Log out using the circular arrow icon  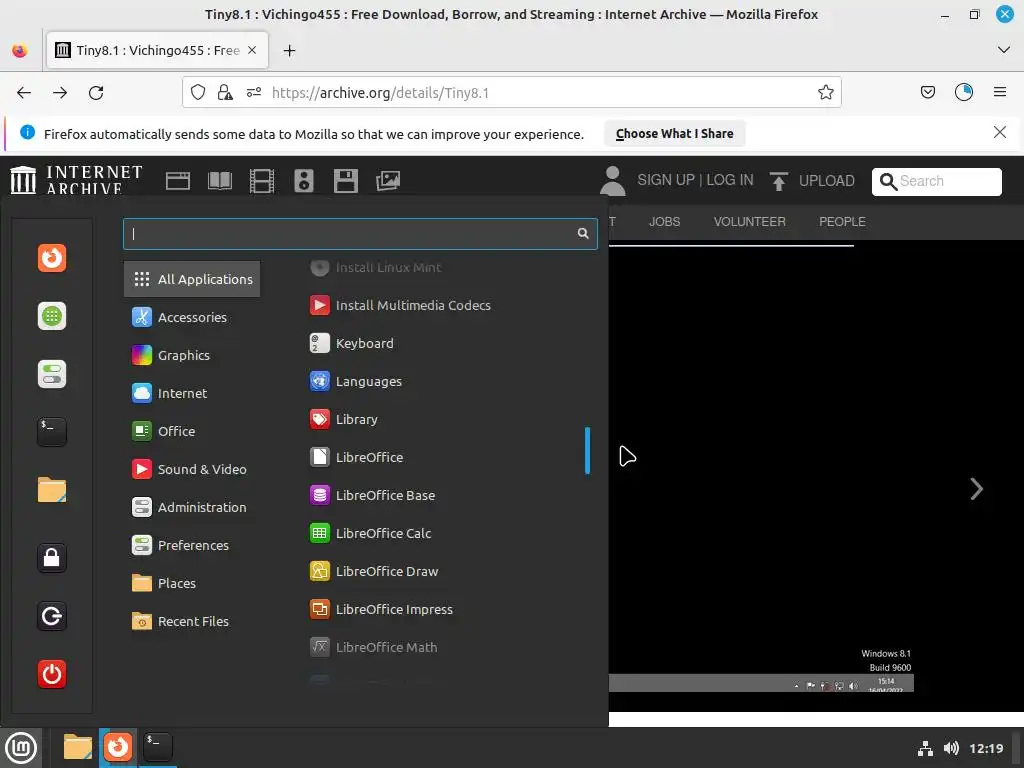click(52, 616)
